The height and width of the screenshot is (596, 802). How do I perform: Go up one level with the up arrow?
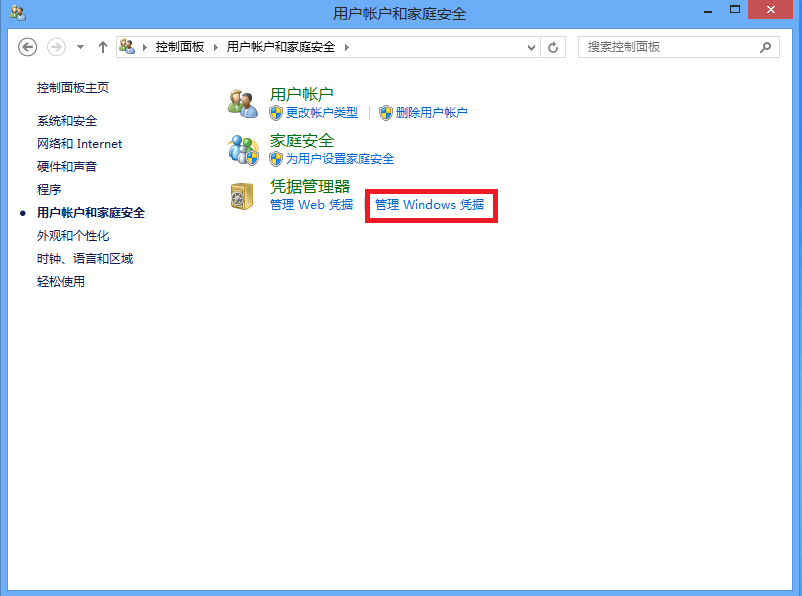point(103,47)
